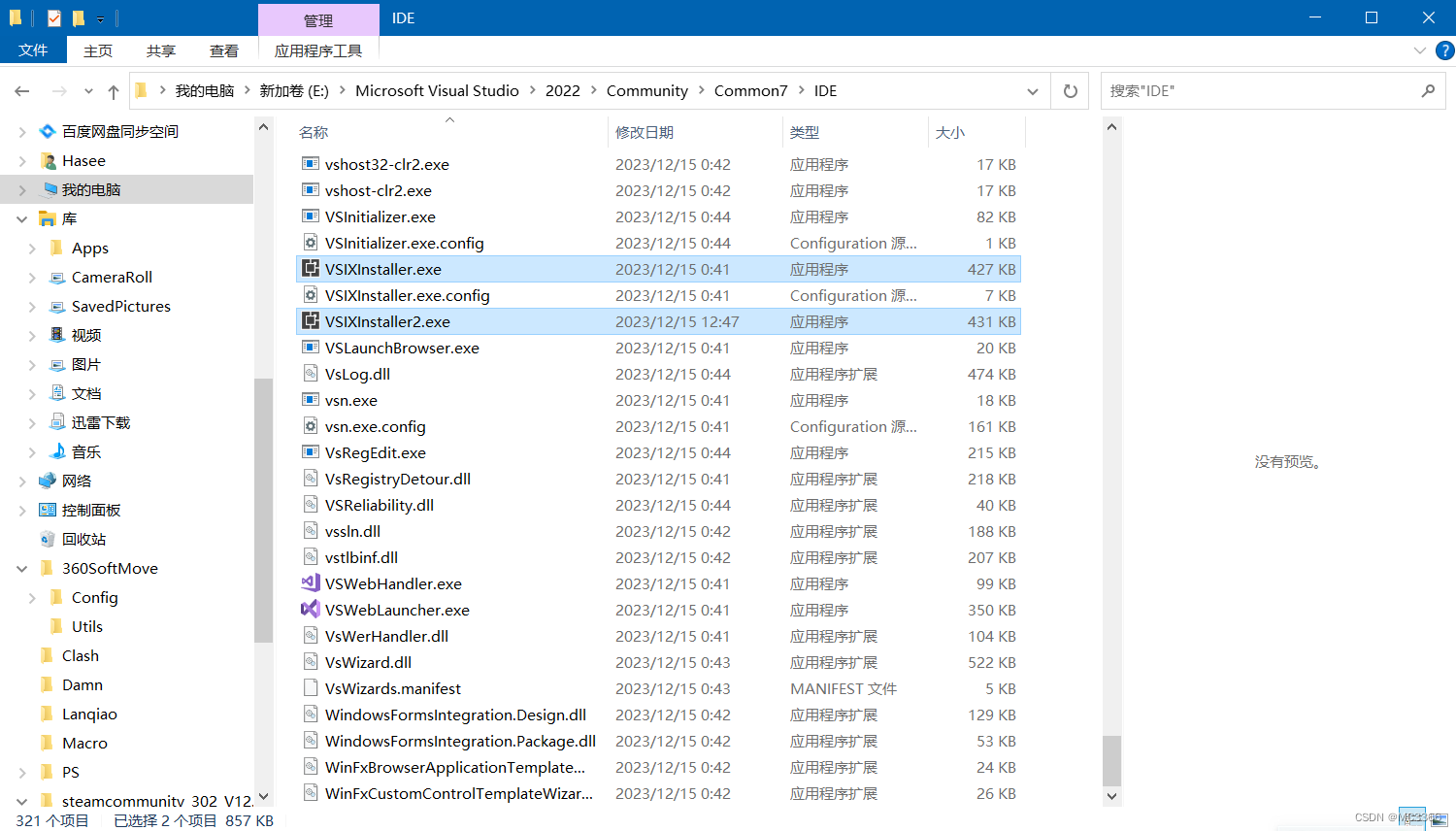Click the vshost32-clr2.exe file icon
This screenshot has height=831, width=1456.
pos(311,164)
